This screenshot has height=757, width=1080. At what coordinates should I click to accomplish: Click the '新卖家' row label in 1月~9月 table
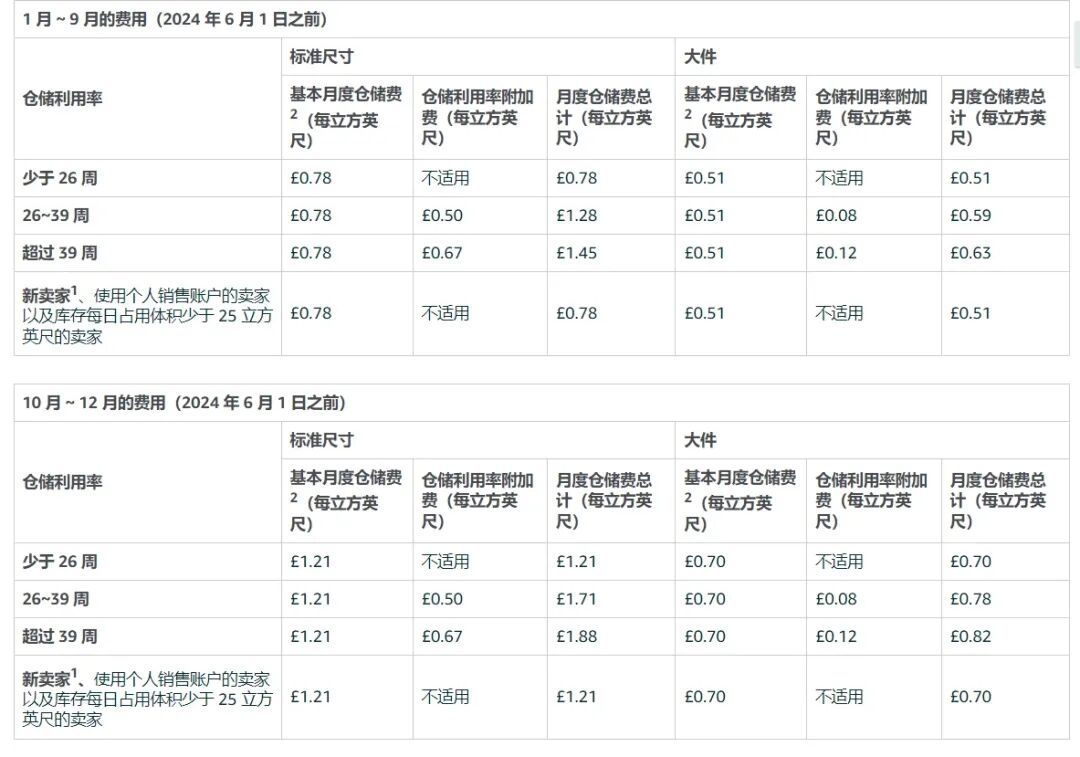click(x=147, y=315)
